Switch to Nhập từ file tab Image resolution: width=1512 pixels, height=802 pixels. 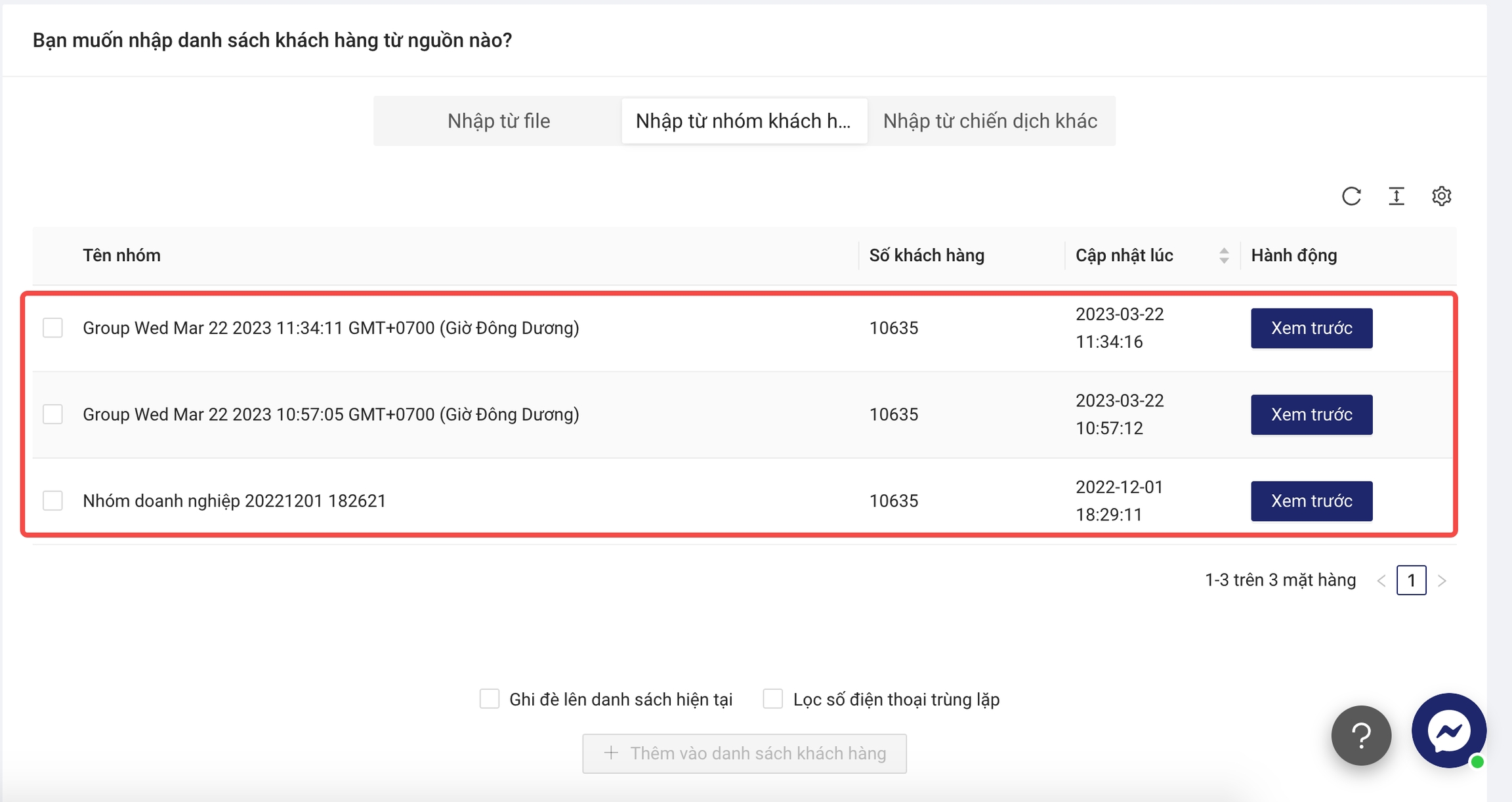499,121
